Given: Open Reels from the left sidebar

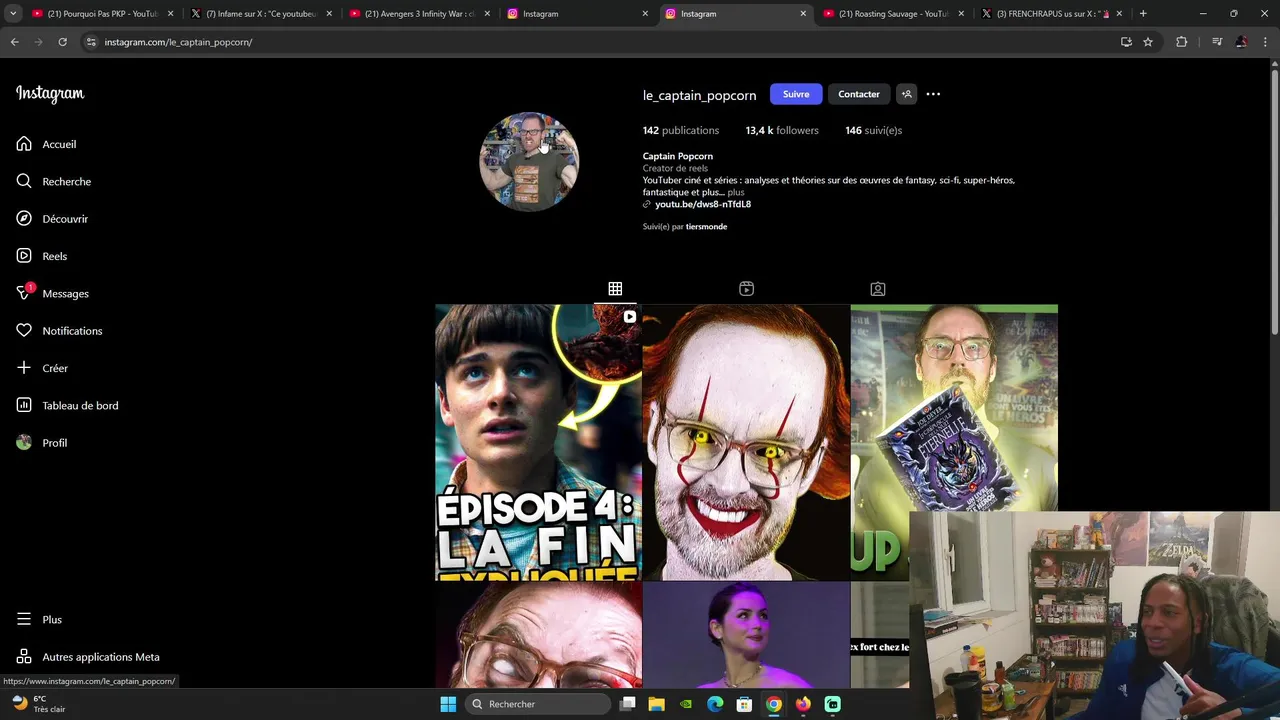Looking at the screenshot, I should (42, 256).
